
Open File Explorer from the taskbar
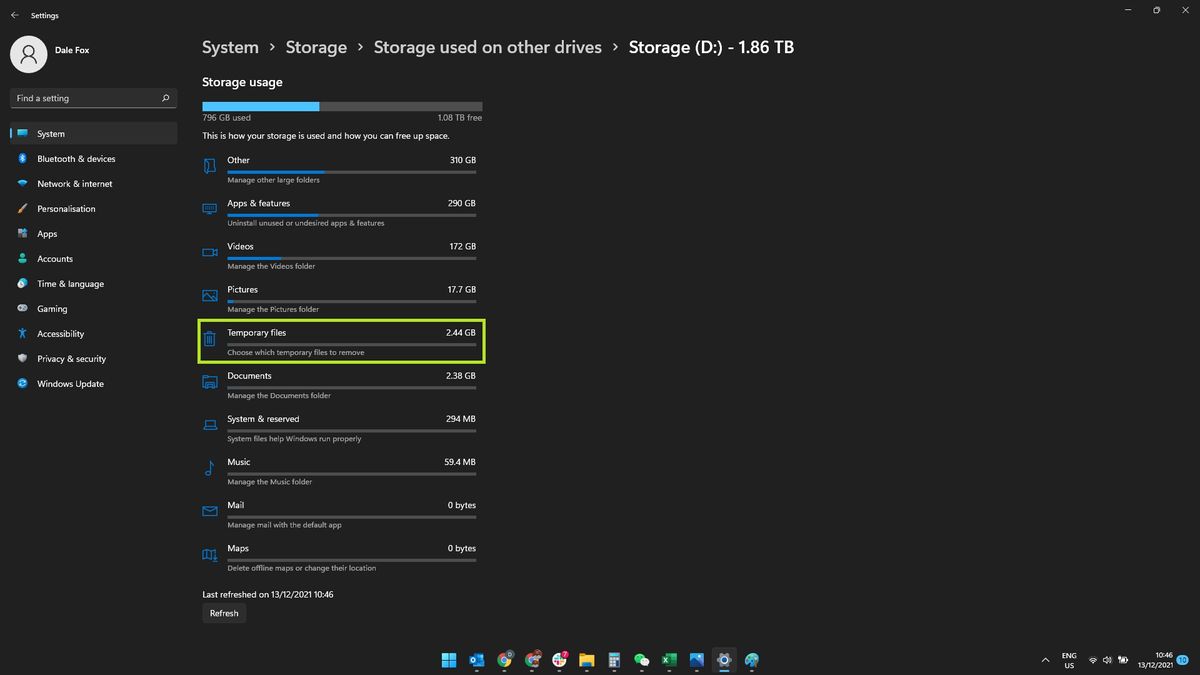click(587, 660)
